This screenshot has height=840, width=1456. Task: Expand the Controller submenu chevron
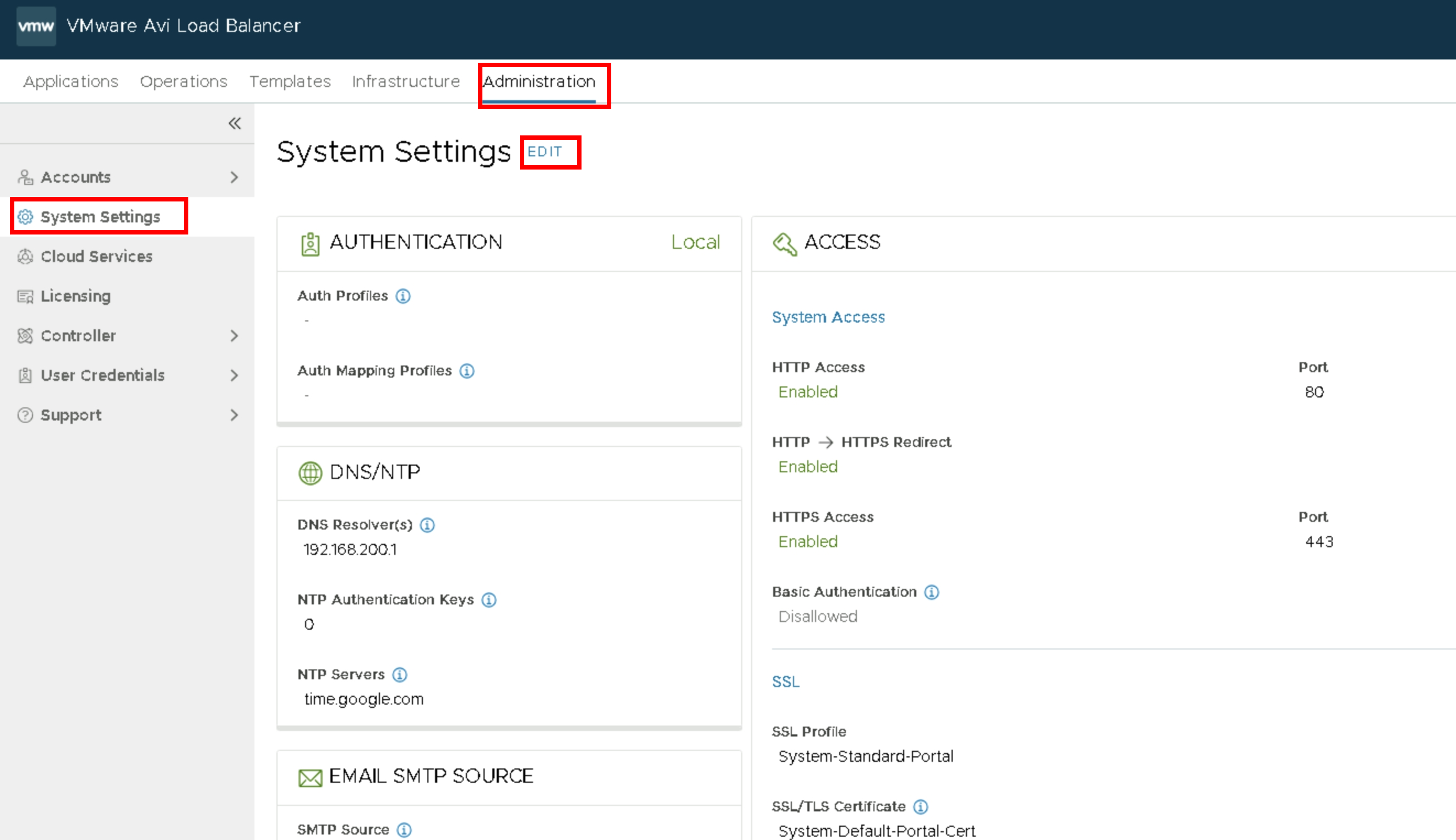coord(233,336)
